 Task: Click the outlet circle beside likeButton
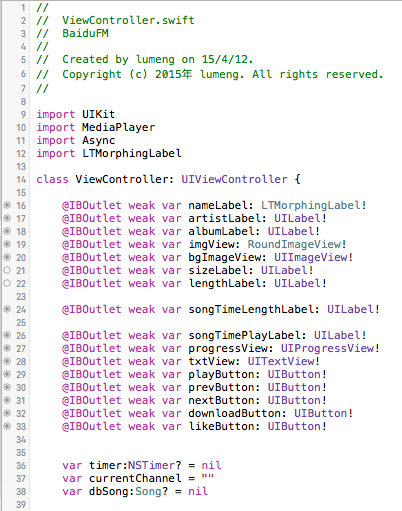click(7, 426)
